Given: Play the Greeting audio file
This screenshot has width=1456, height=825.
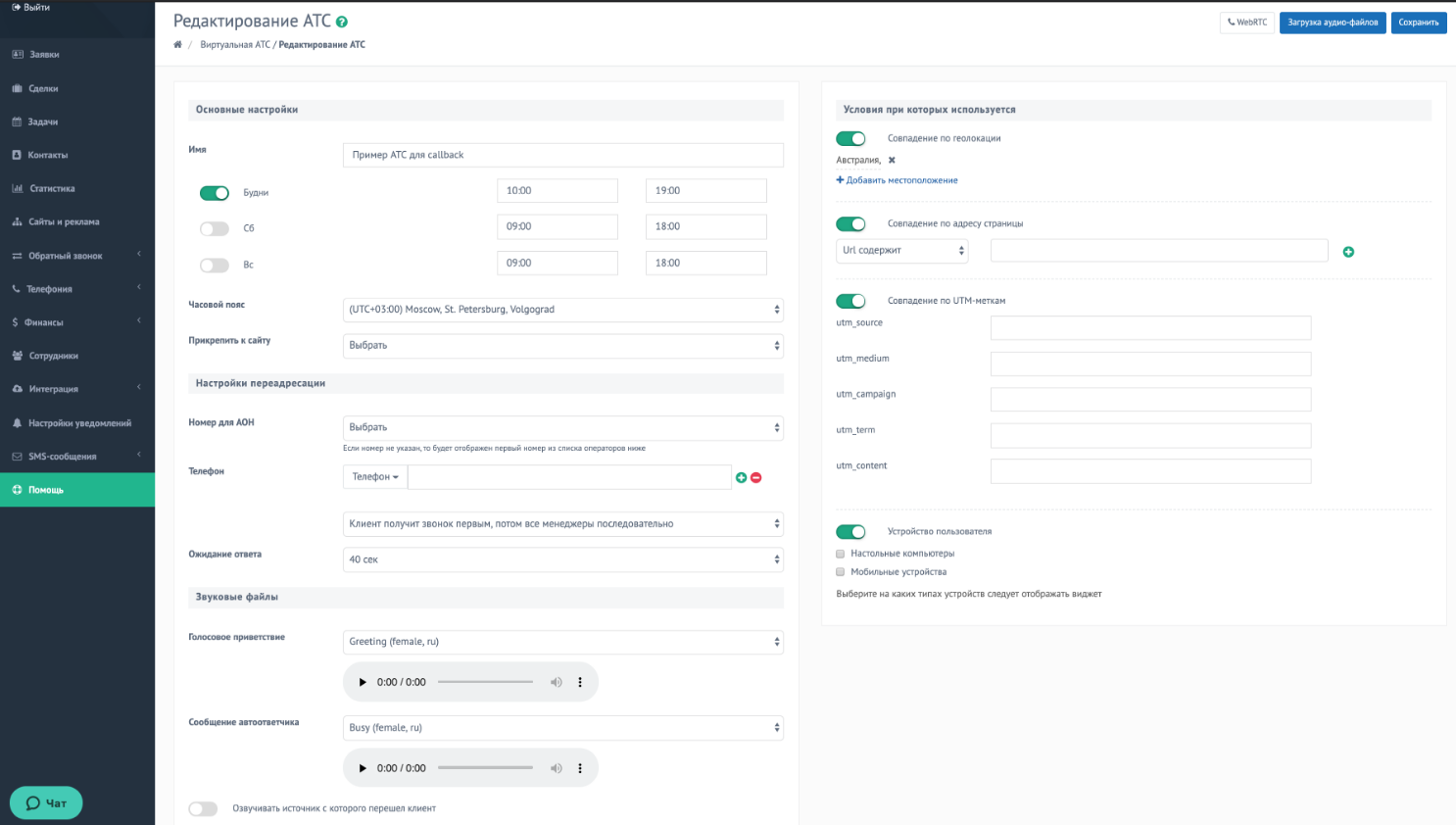Looking at the screenshot, I should (363, 682).
